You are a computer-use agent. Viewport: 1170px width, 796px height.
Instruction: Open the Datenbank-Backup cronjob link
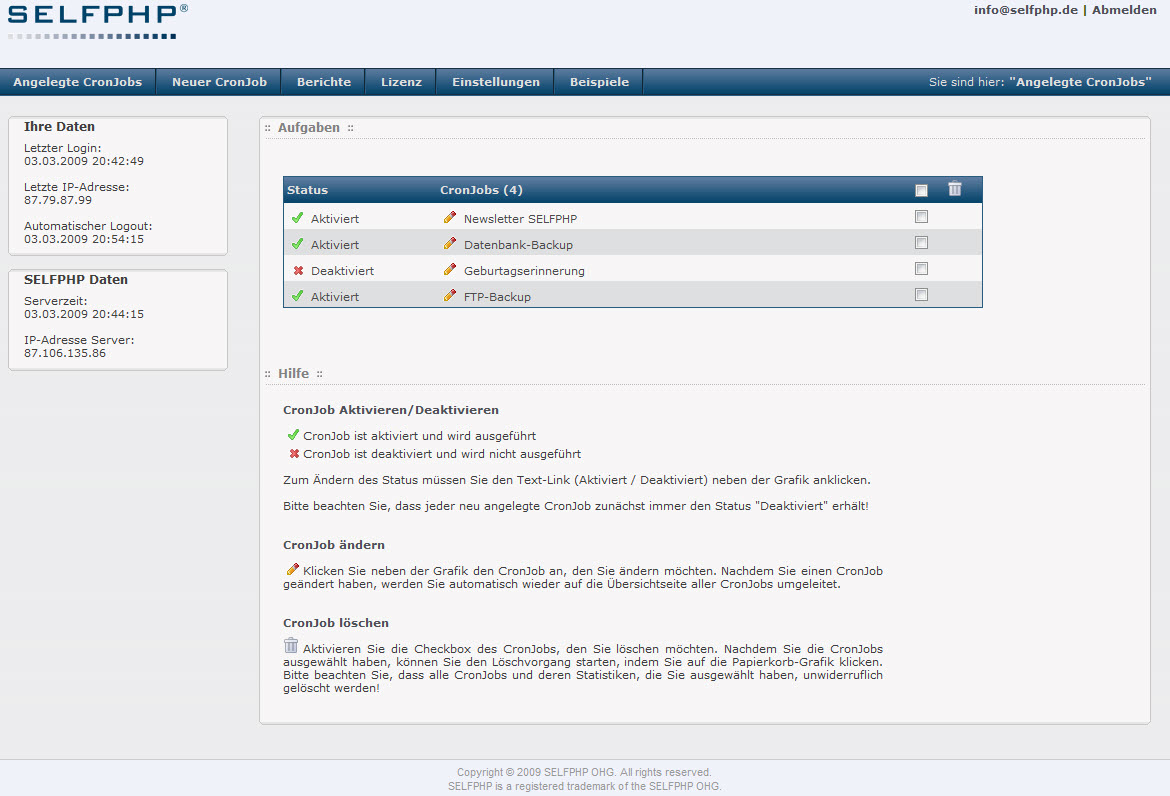click(x=518, y=245)
